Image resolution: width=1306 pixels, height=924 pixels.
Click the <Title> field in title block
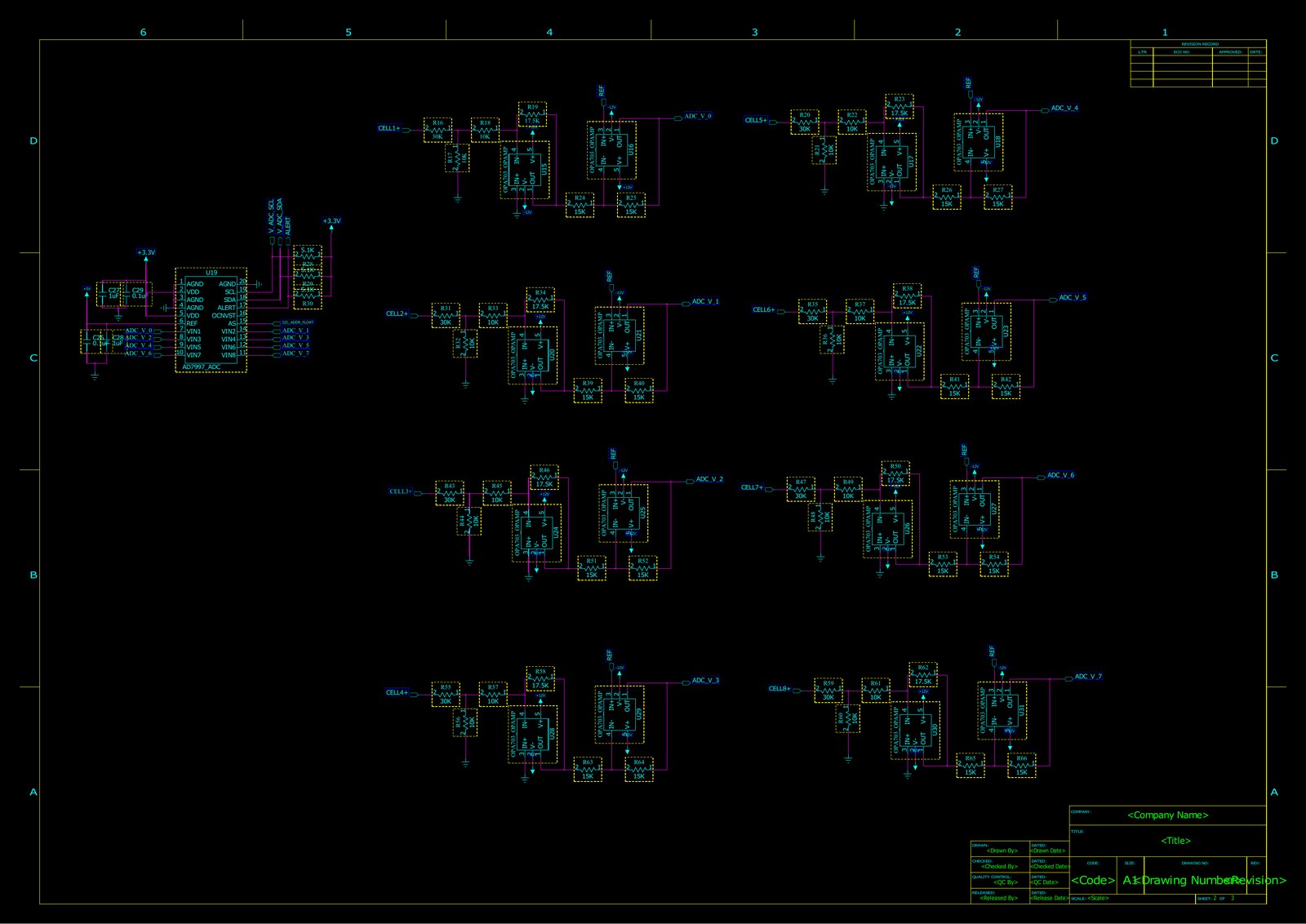click(1176, 840)
